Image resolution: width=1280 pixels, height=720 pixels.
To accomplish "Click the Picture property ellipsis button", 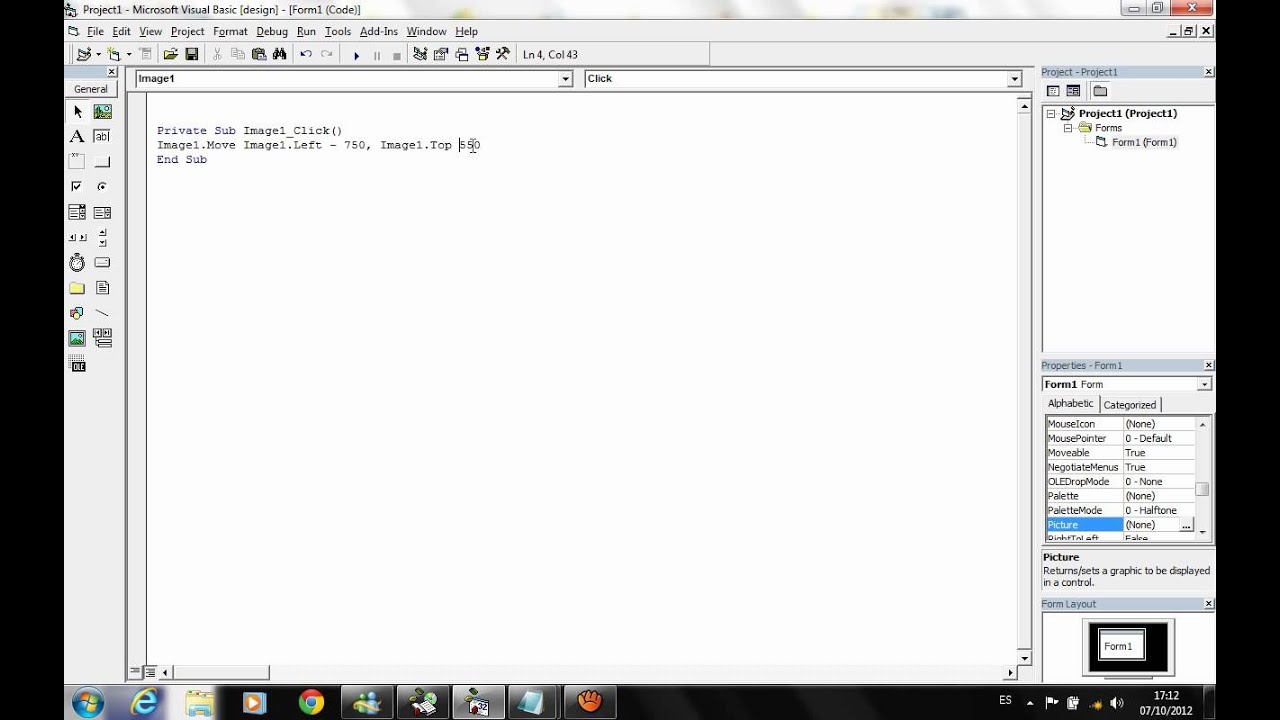I will [1186, 525].
